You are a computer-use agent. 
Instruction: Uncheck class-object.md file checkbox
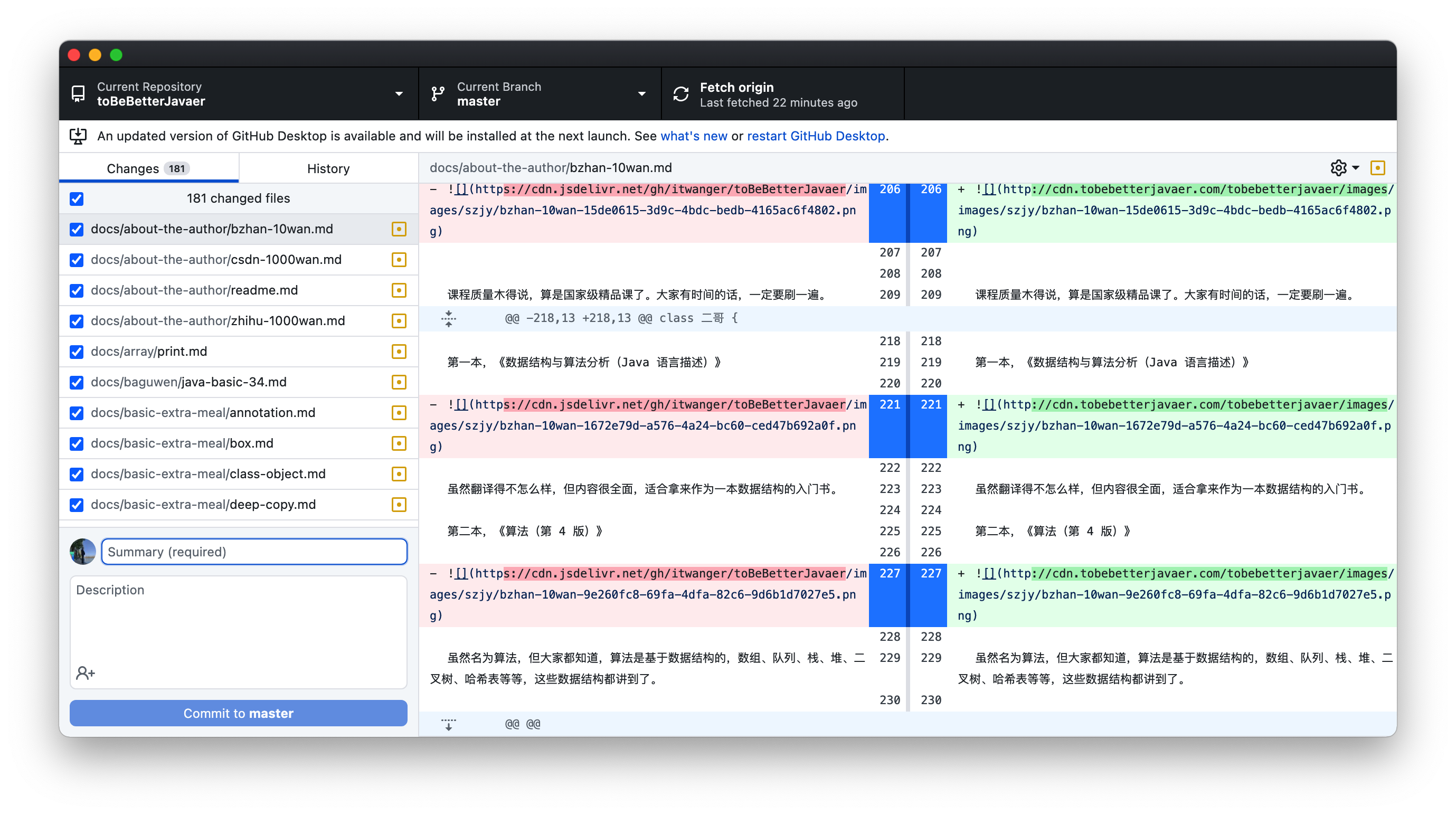click(x=77, y=474)
